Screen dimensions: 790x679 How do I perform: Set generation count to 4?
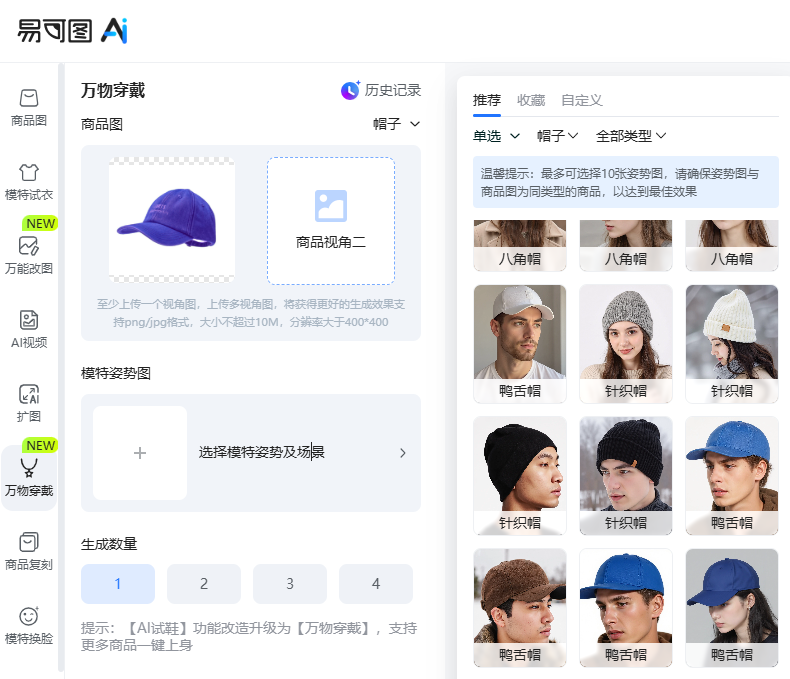pos(376,584)
